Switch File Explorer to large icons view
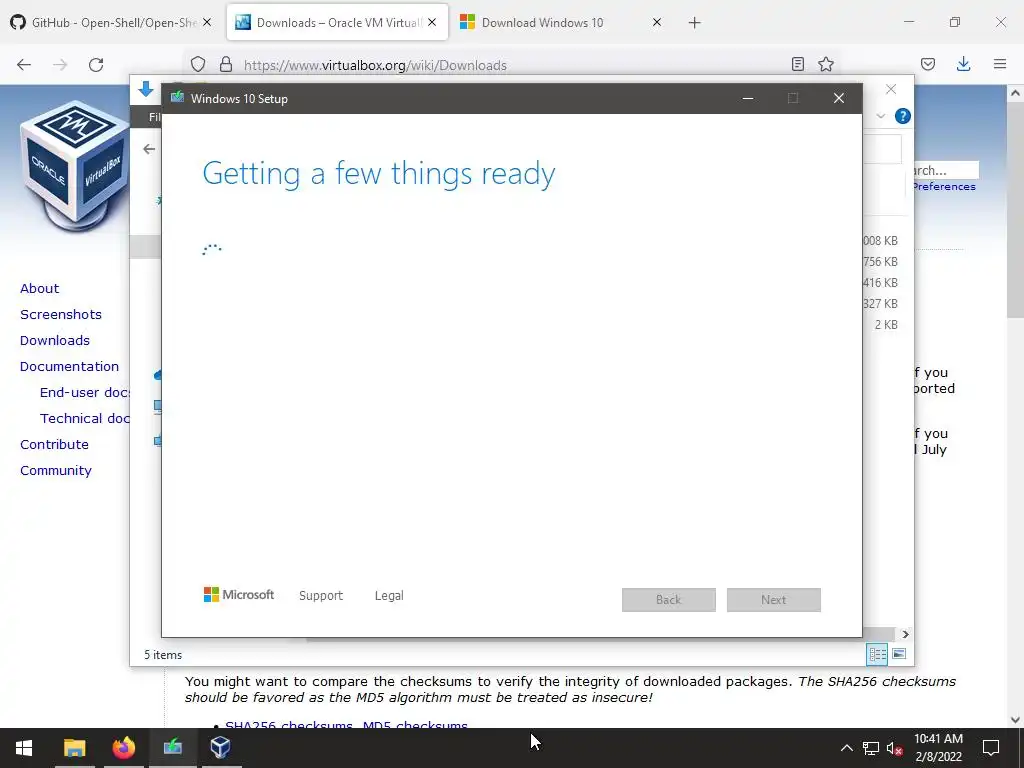Viewport: 1024px width, 768px height. (x=899, y=654)
